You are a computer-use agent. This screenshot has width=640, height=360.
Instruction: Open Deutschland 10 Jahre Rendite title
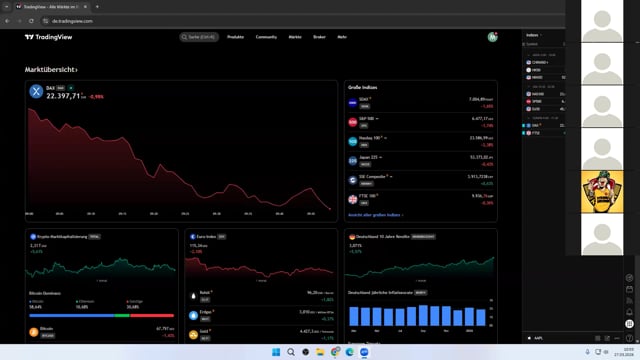383,237
